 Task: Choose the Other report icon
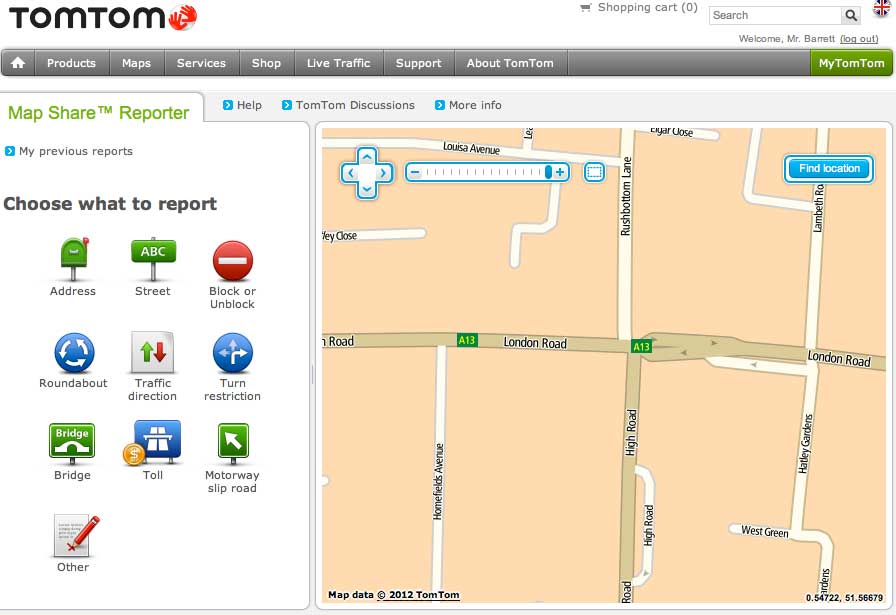coord(76,536)
